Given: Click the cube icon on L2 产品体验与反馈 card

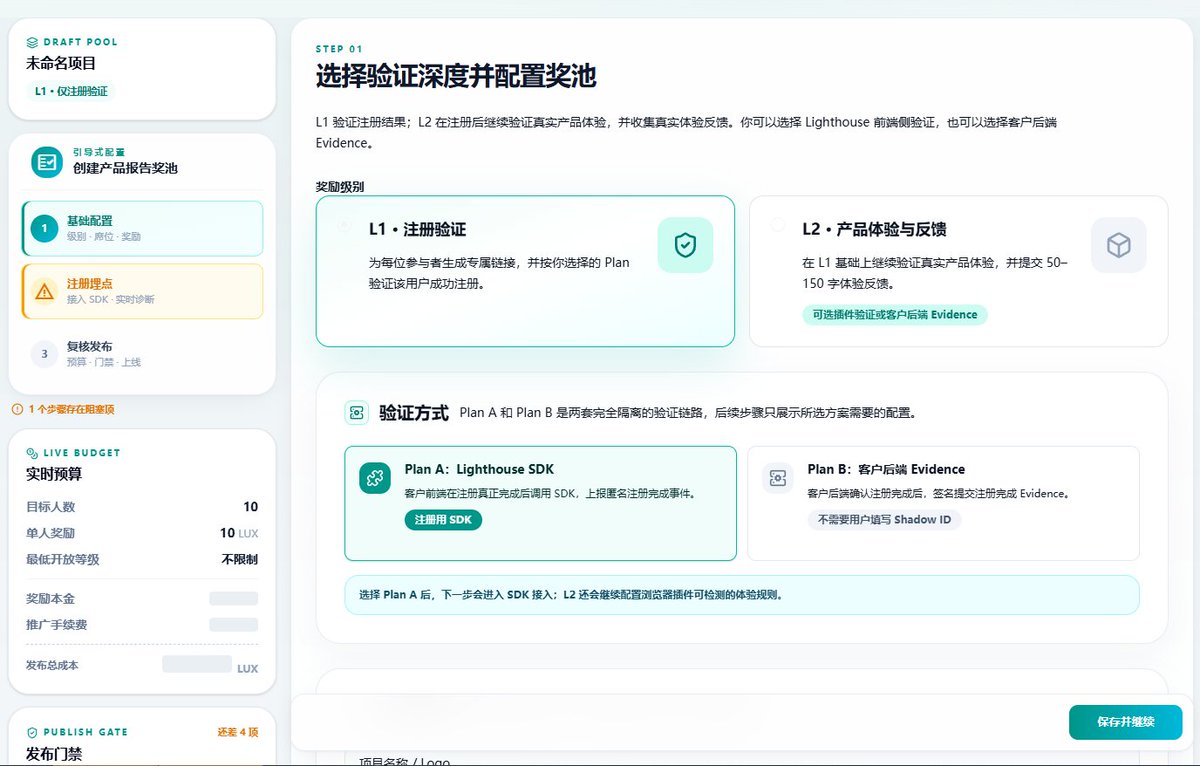Looking at the screenshot, I should [1119, 245].
